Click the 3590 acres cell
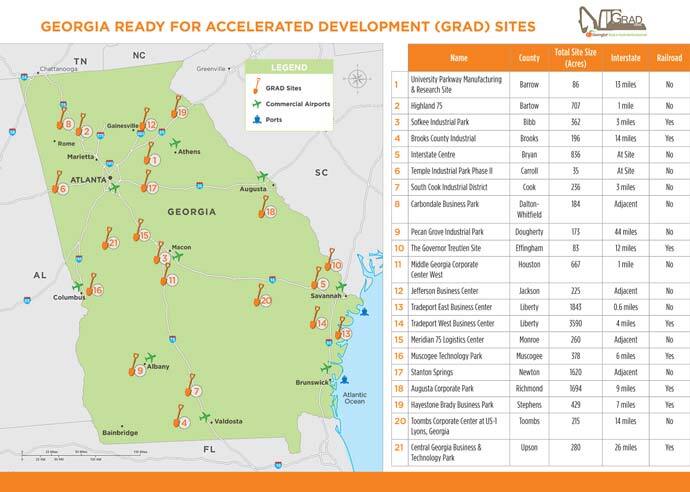The width and height of the screenshot is (690, 492). coord(575,323)
